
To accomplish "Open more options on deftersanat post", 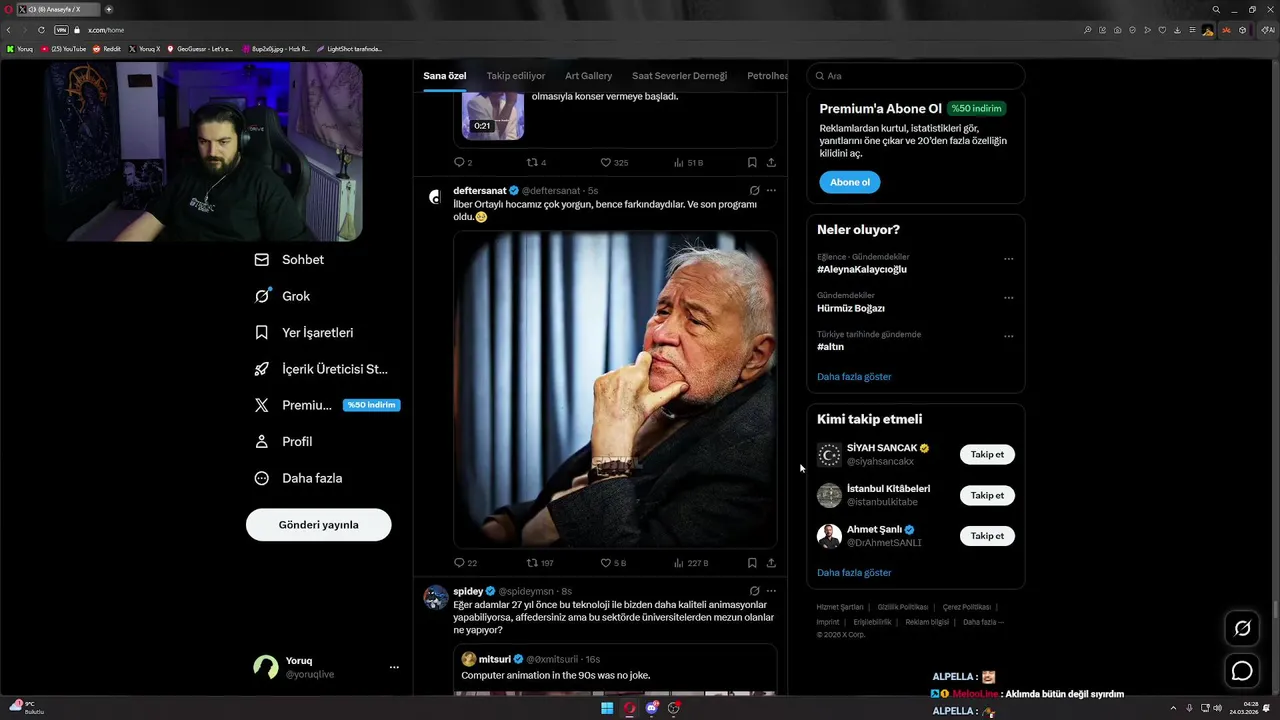I will pos(771,190).
